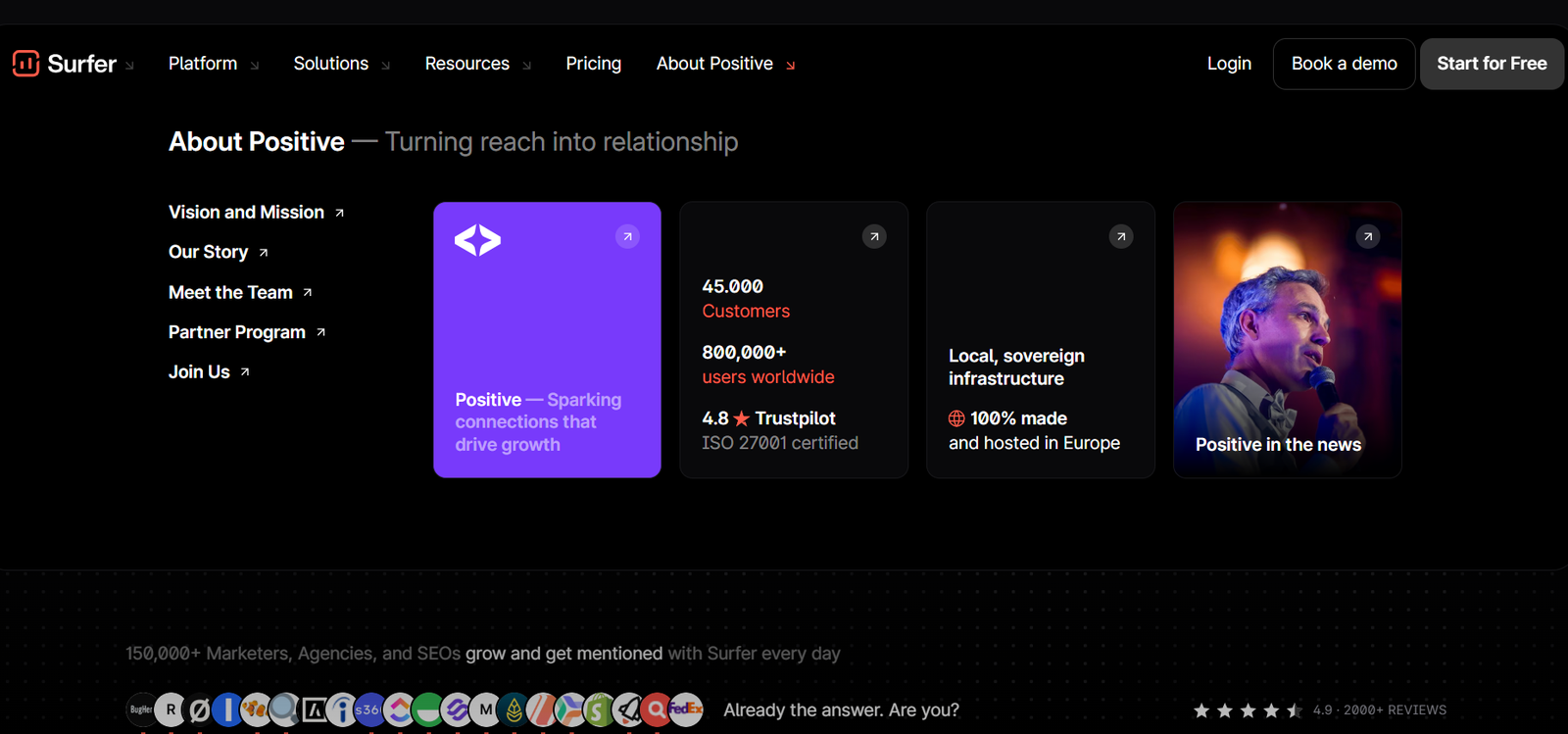Screen dimensions: 1568x734
Task: Expand the Platform menu
Action: [x=214, y=64]
